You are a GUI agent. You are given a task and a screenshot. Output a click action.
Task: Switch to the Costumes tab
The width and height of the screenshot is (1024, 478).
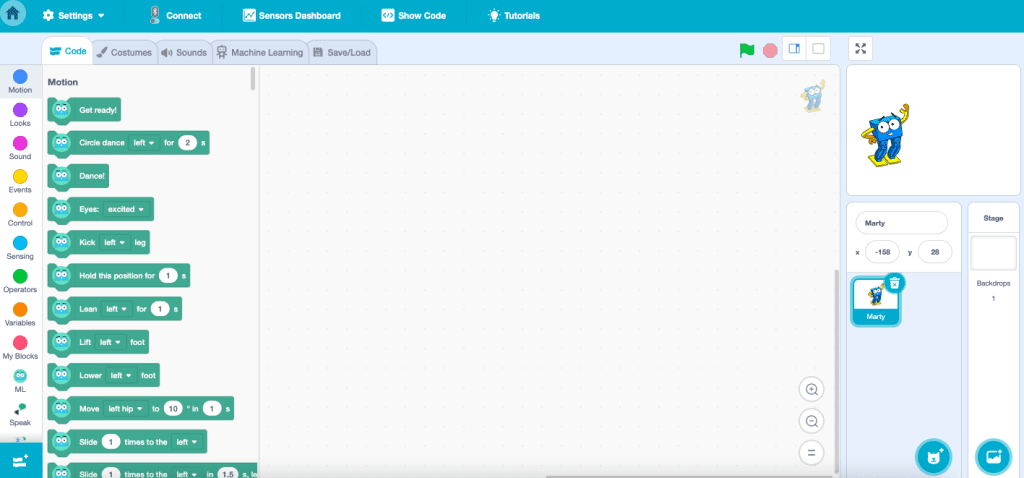tap(124, 52)
